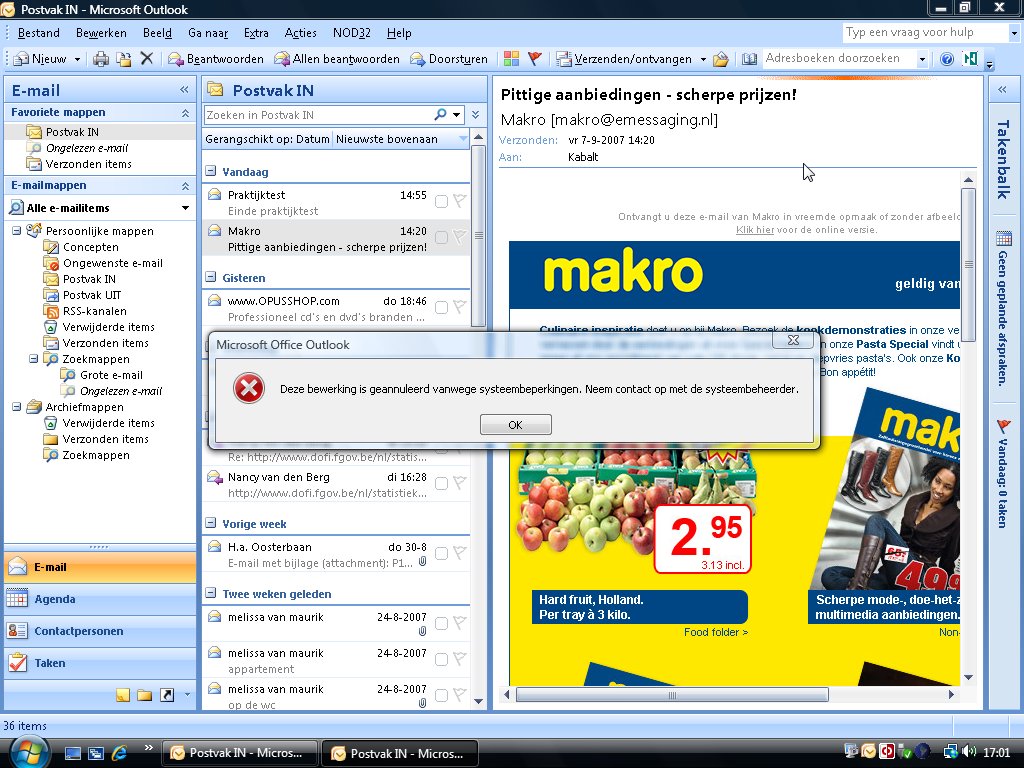Click the red flag icon in the Takenbalk
The width and height of the screenshot is (1024, 768).
[1004, 426]
